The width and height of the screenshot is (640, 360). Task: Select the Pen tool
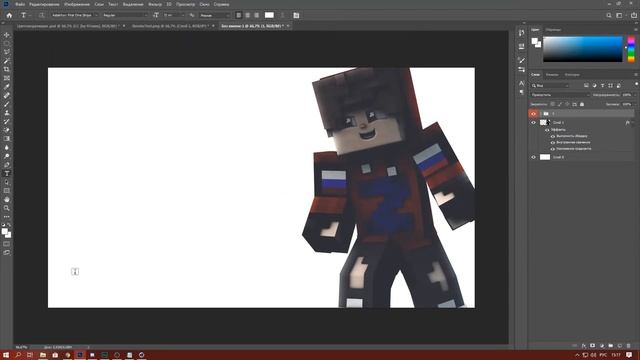[x=7, y=164]
